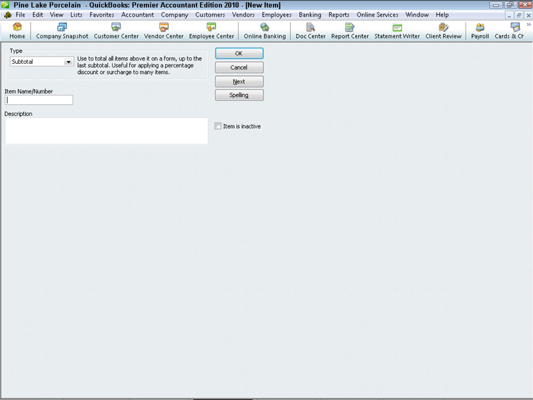Open Company Snapshot from the toolbar
Image resolution: width=533 pixels, height=400 pixels.
click(x=62, y=31)
